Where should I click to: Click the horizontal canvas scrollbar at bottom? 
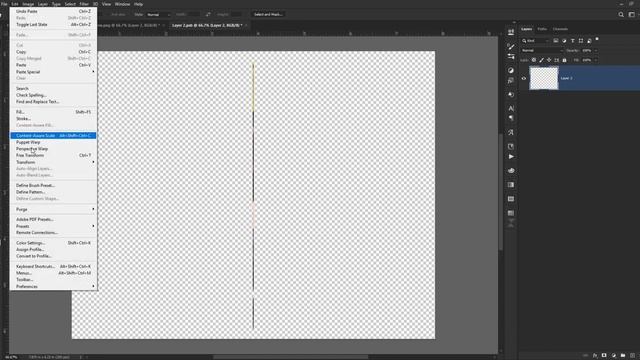pos(291,357)
